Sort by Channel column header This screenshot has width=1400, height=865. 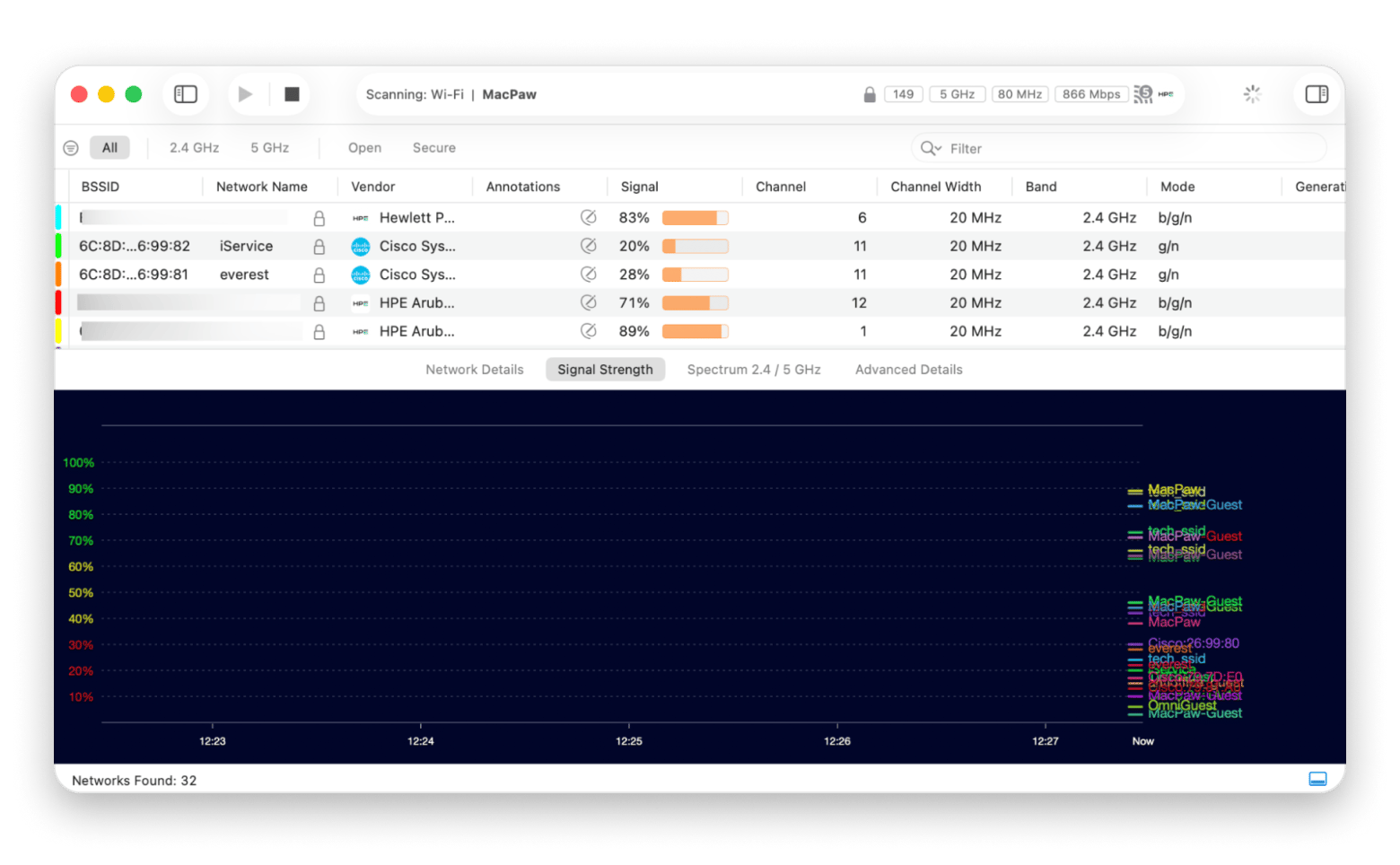point(780,187)
